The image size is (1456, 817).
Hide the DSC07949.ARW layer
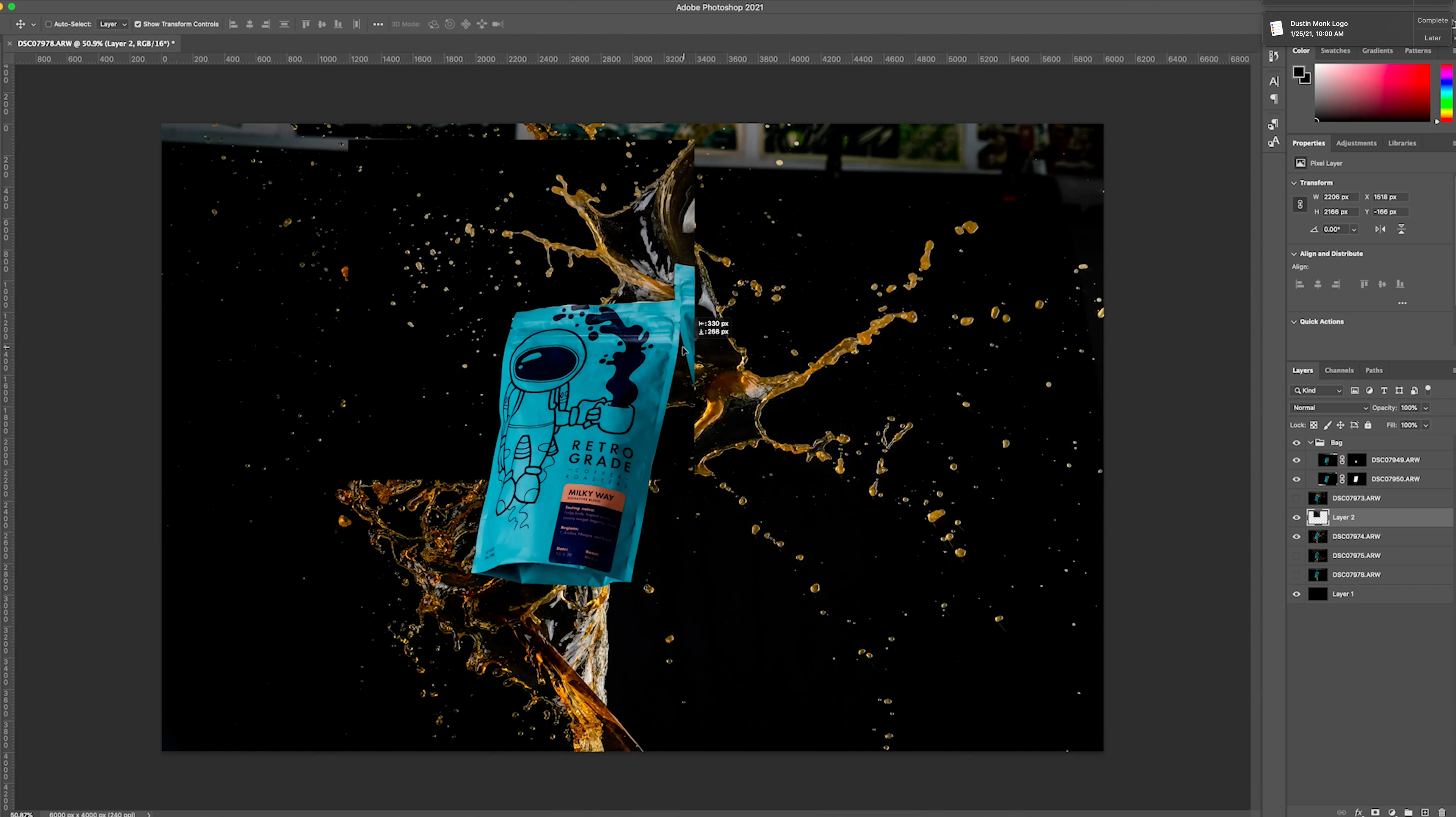[1297, 460]
